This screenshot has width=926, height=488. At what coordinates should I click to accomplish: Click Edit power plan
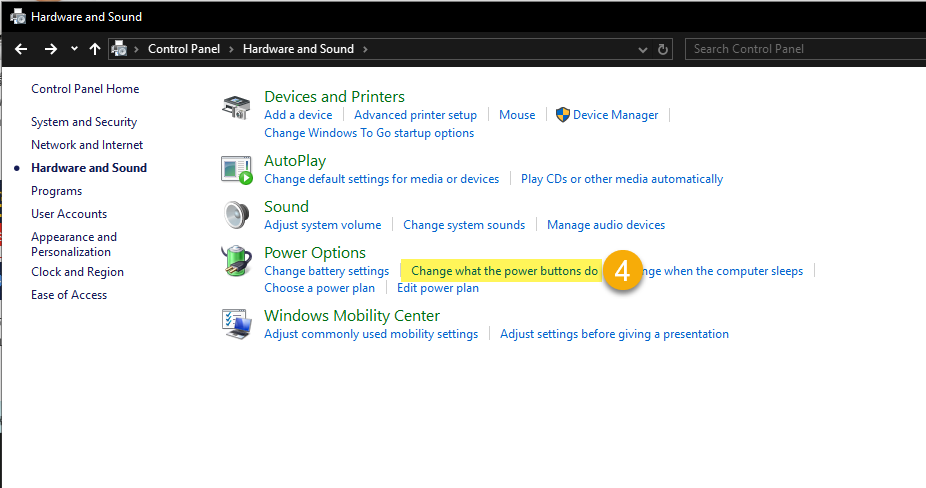[x=438, y=288]
